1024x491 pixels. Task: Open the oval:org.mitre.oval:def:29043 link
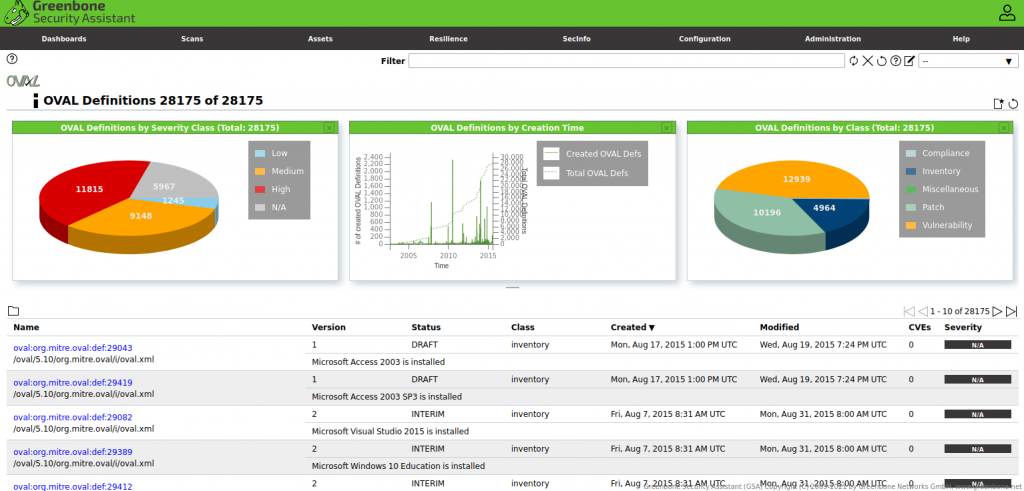pos(72,348)
